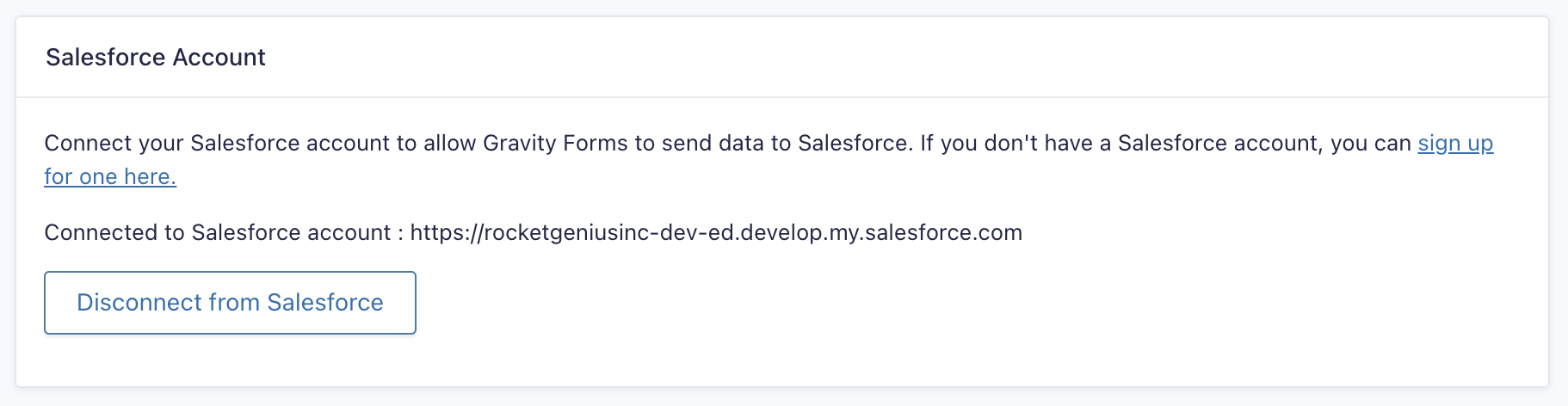Click "Gravity Forms" in the description

(555, 143)
